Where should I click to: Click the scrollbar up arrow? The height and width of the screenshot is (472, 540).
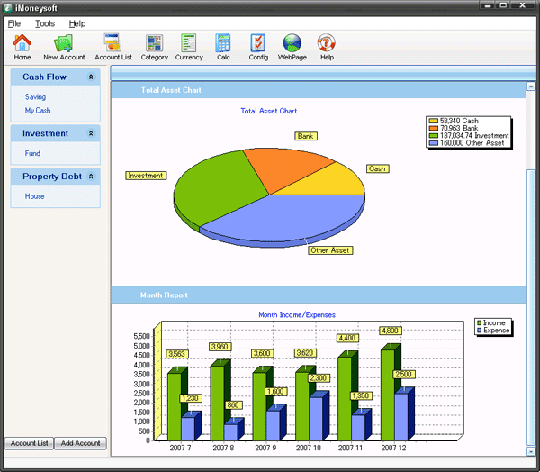[531, 86]
